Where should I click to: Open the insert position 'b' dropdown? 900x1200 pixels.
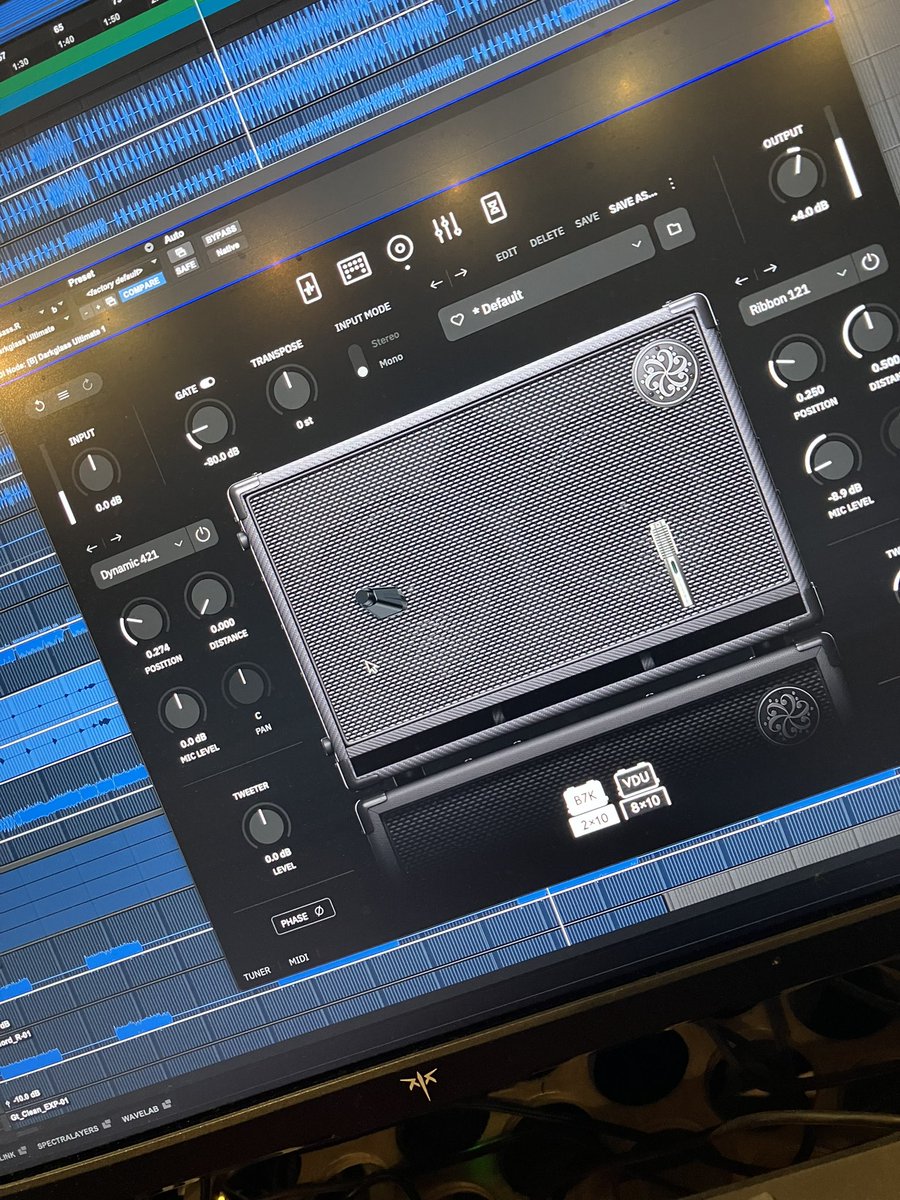(56, 309)
